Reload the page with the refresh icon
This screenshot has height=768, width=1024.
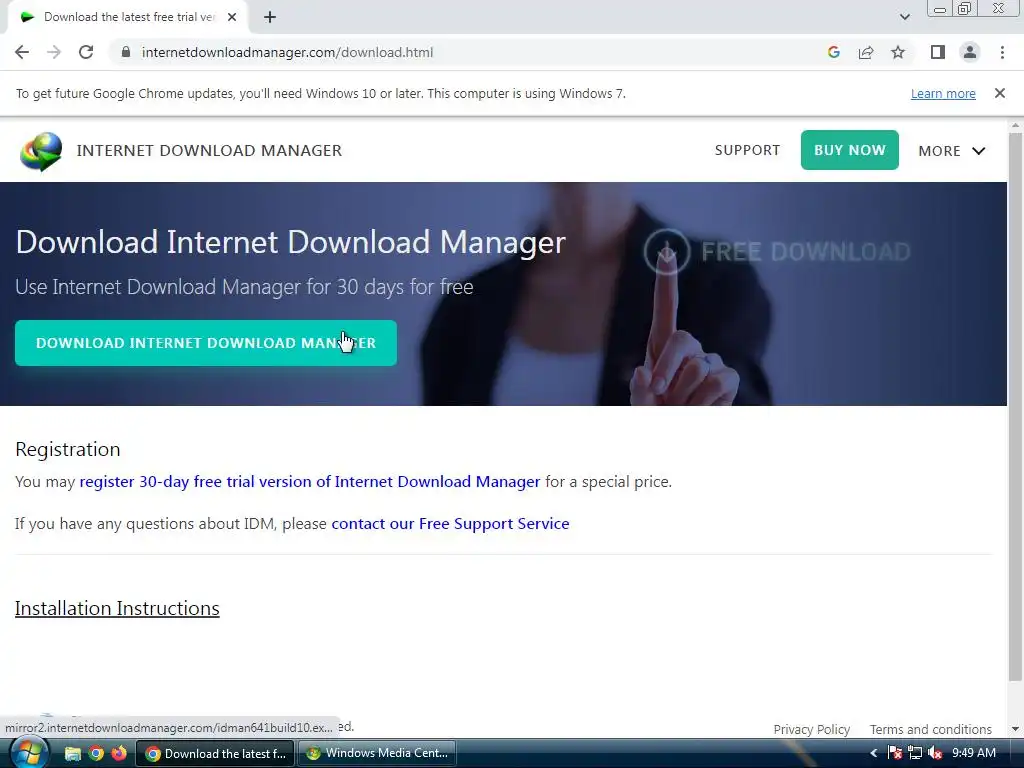click(86, 52)
